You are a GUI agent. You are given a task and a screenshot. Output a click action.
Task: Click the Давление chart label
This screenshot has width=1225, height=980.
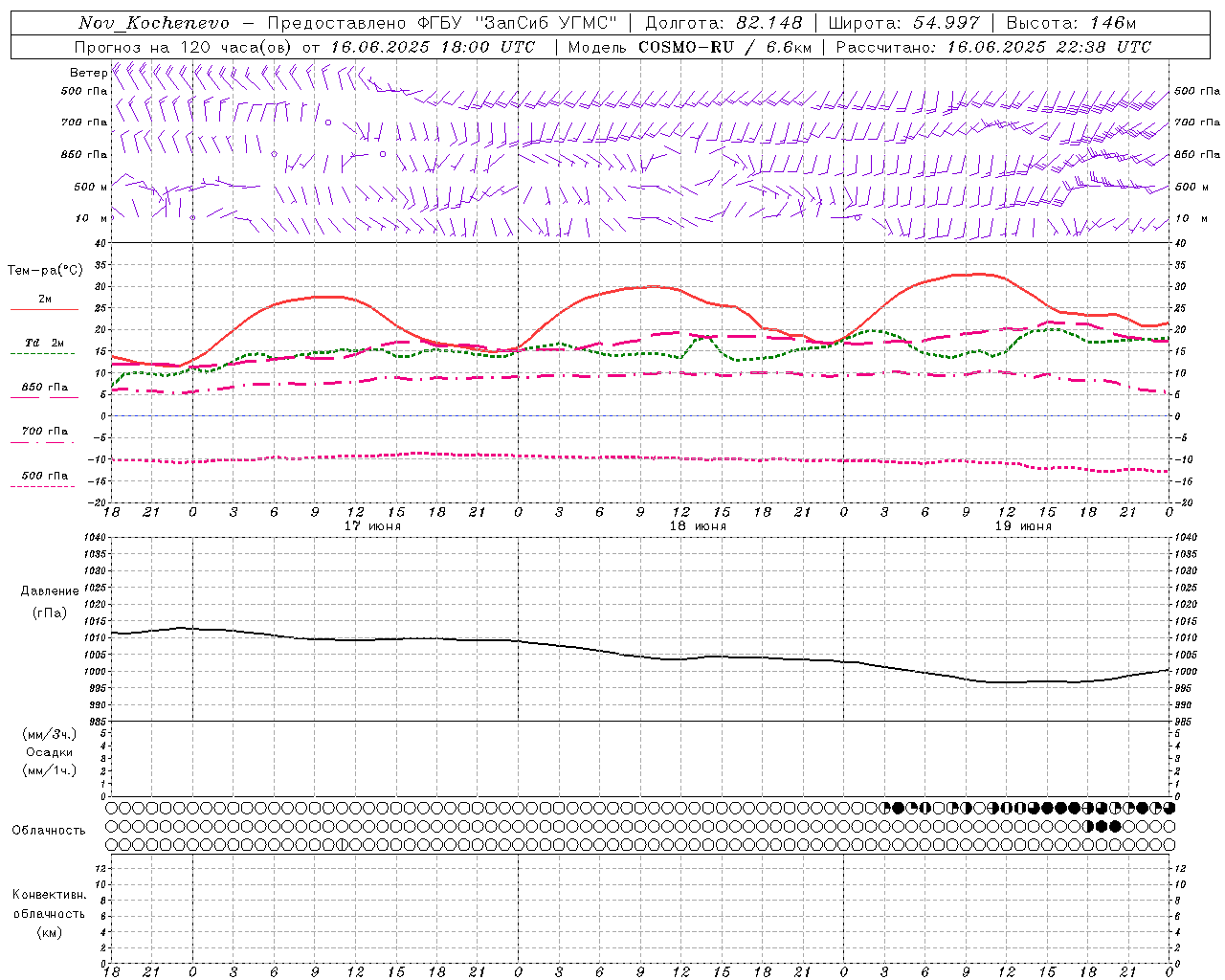tap(50, 591)
